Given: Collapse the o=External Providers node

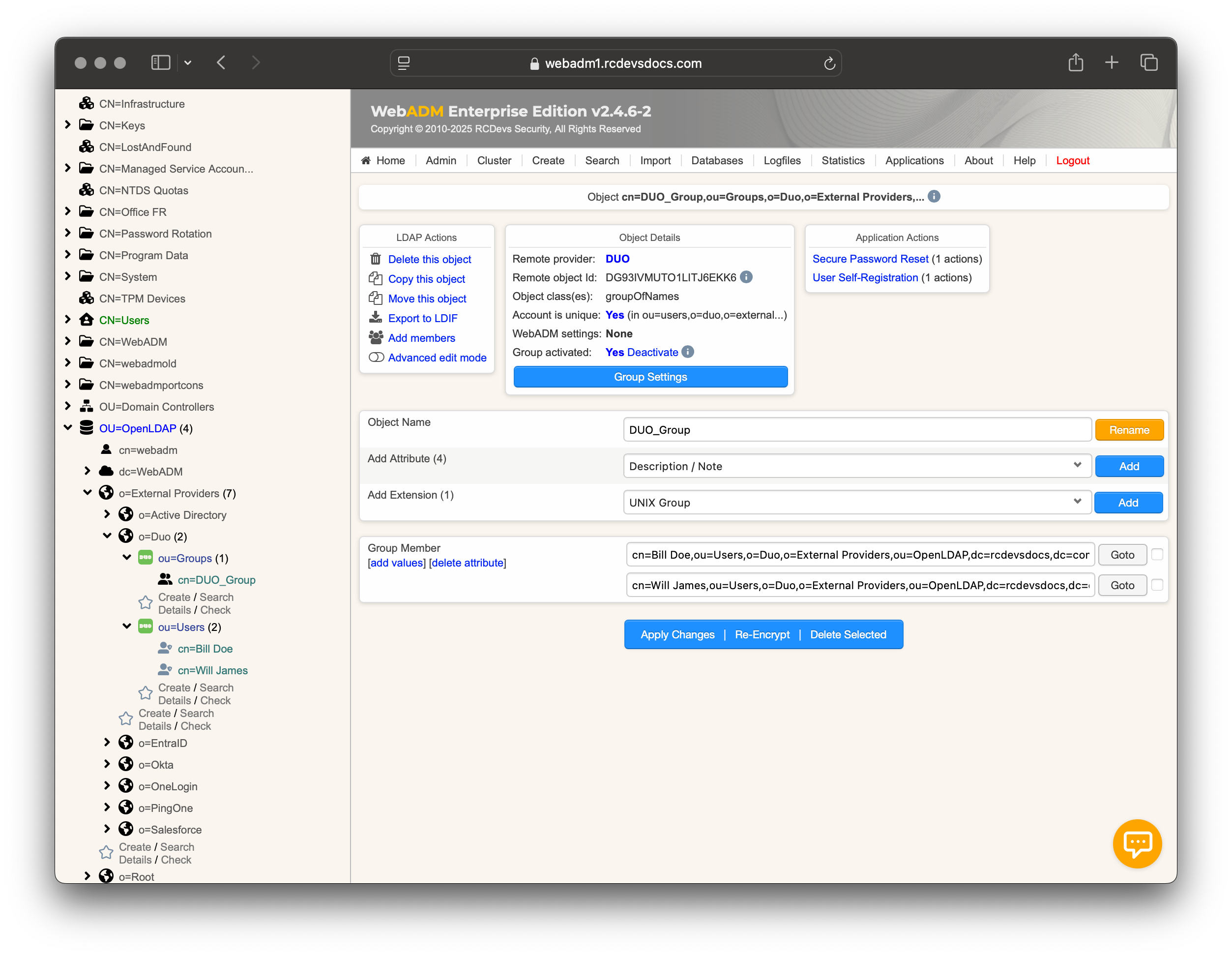Looking at the screenshot, I should coord(88,493).
